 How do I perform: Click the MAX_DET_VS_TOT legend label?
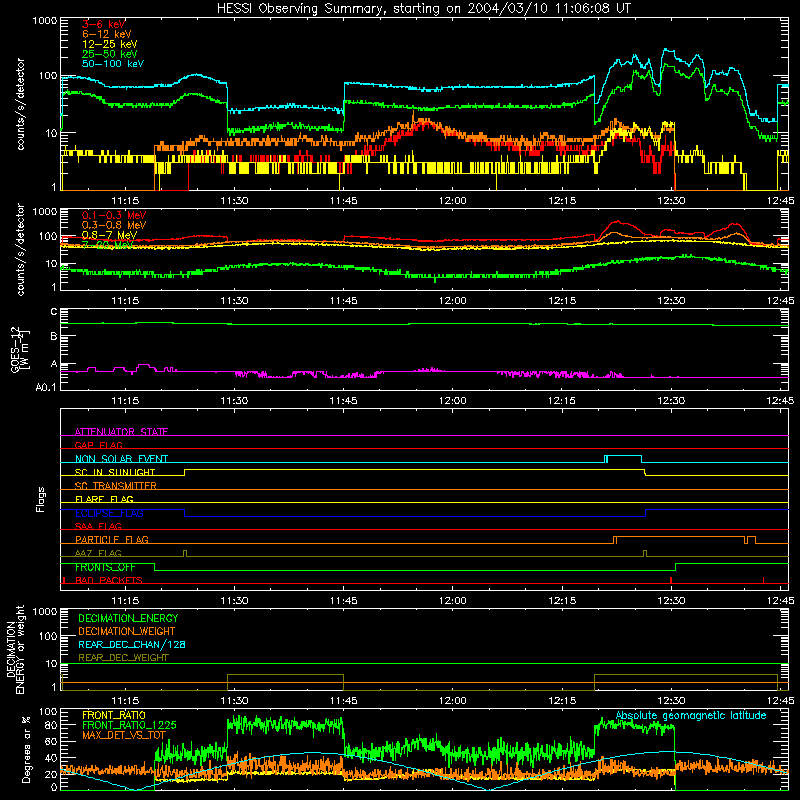124,735
